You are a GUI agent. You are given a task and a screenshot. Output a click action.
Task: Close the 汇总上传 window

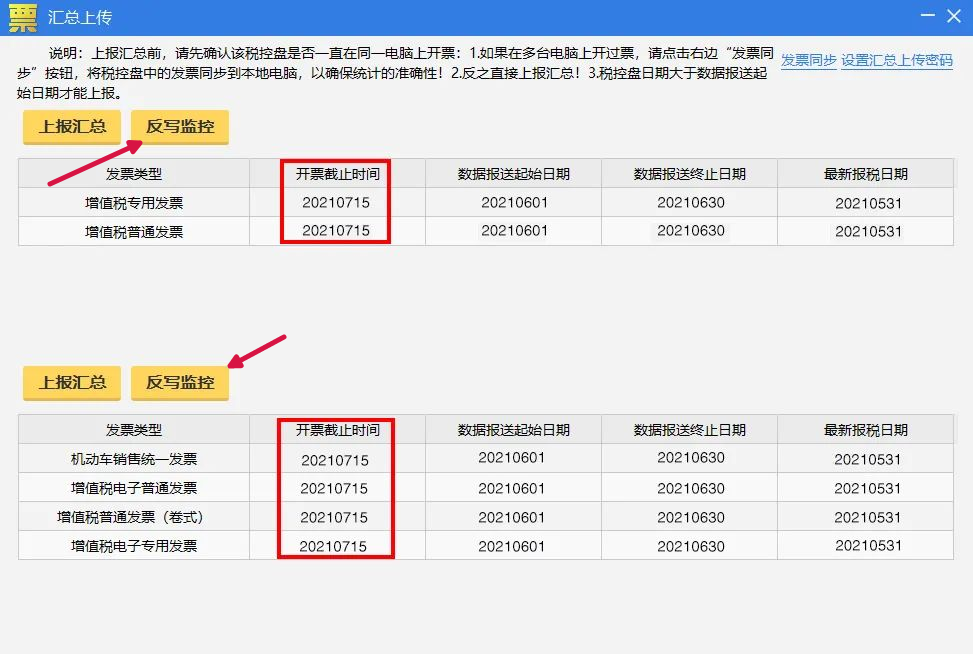tap(954, 16)
